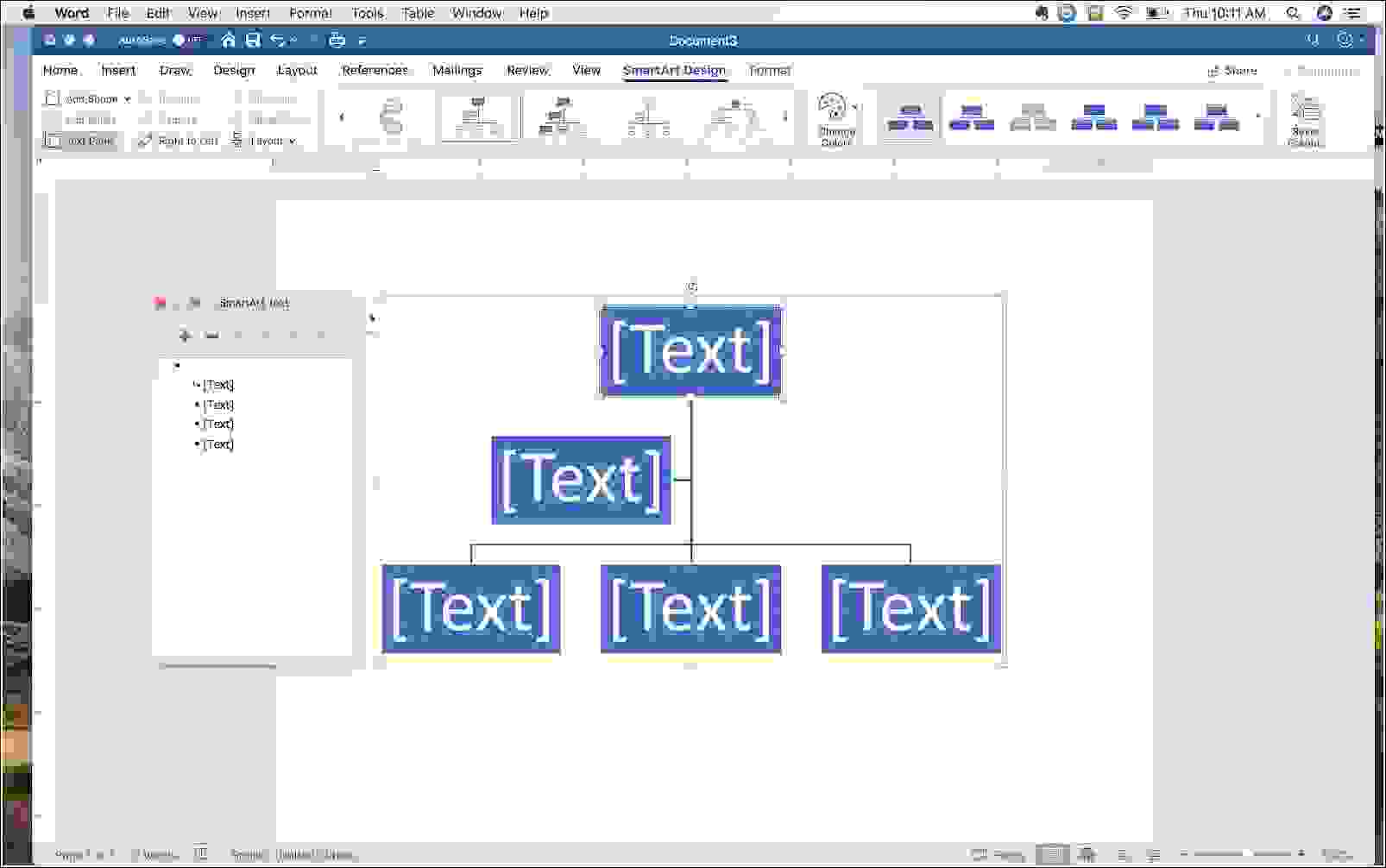Toggle the Text Pane button

pyautogui.click(x=80, y=141)
